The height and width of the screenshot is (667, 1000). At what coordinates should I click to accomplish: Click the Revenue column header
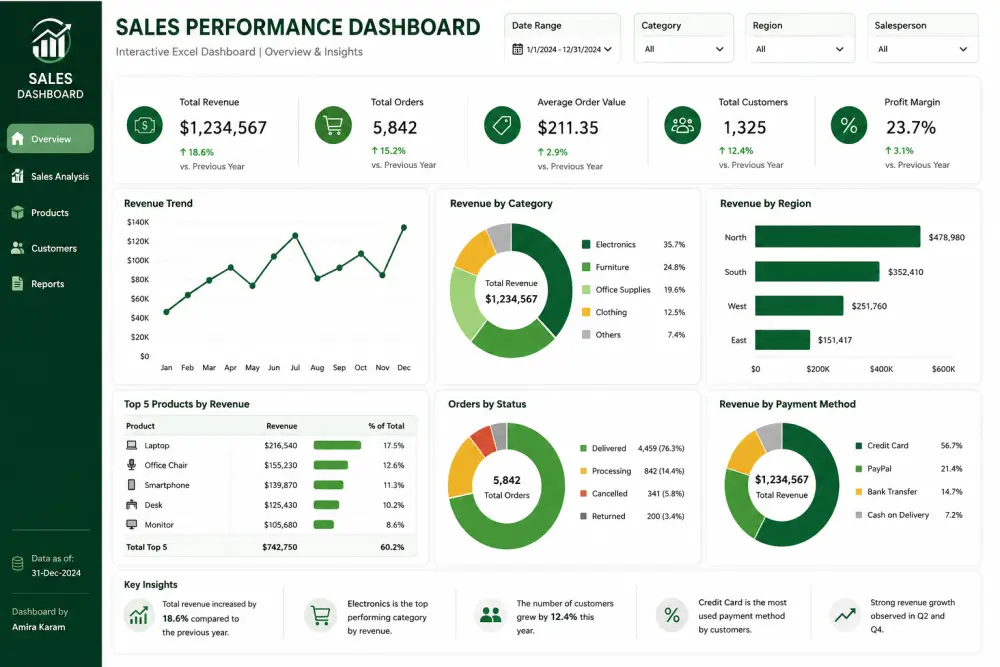(x=282, y=426)
